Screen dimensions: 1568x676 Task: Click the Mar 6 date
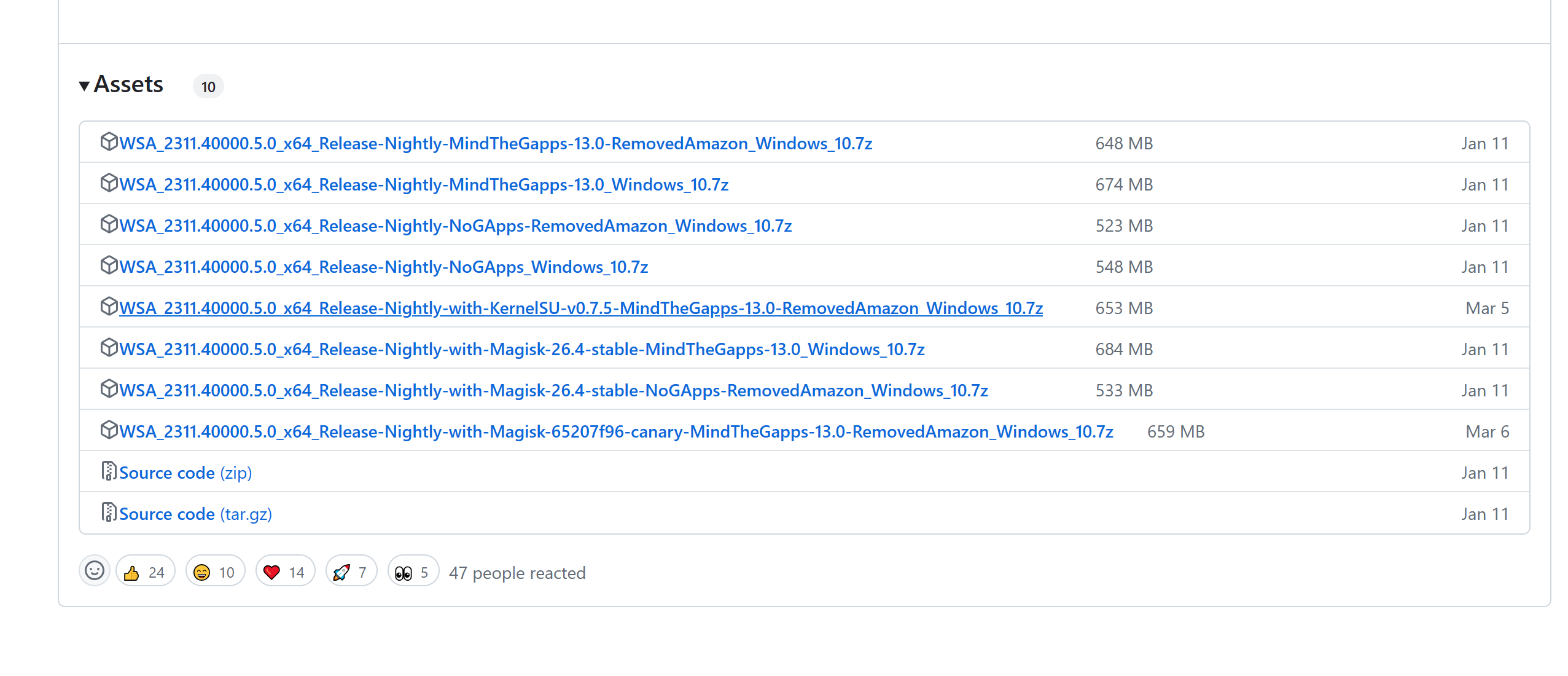(x=1487, y=432)
